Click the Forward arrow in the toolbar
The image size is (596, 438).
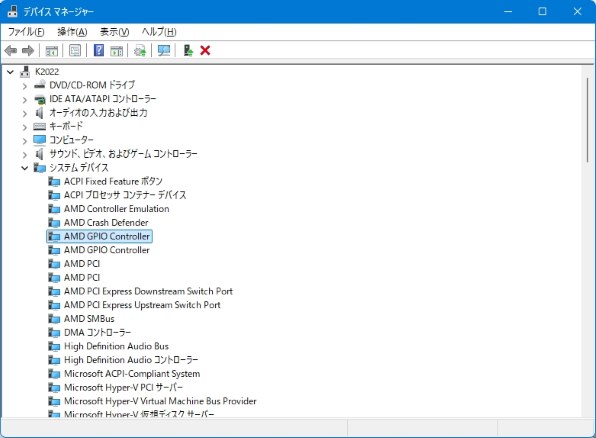(28, 51)
